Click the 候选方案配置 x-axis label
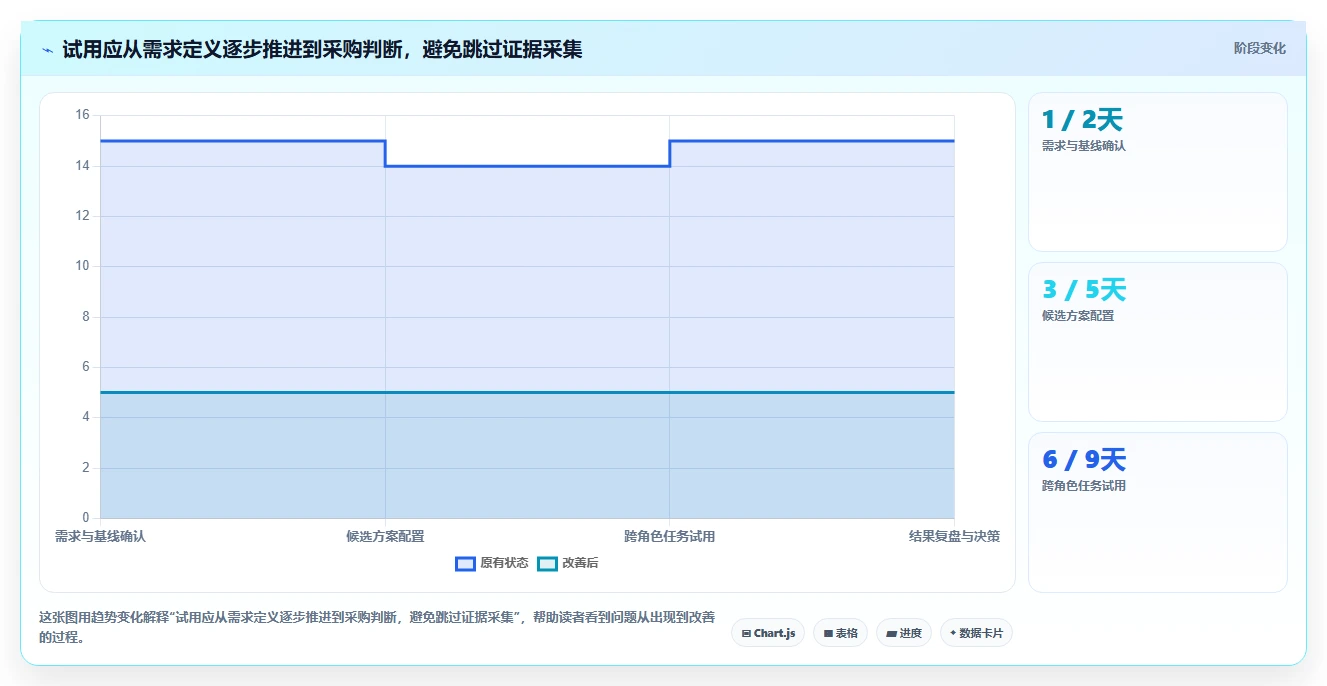Viewport: 1327px width, 686px height. [385, 536]
